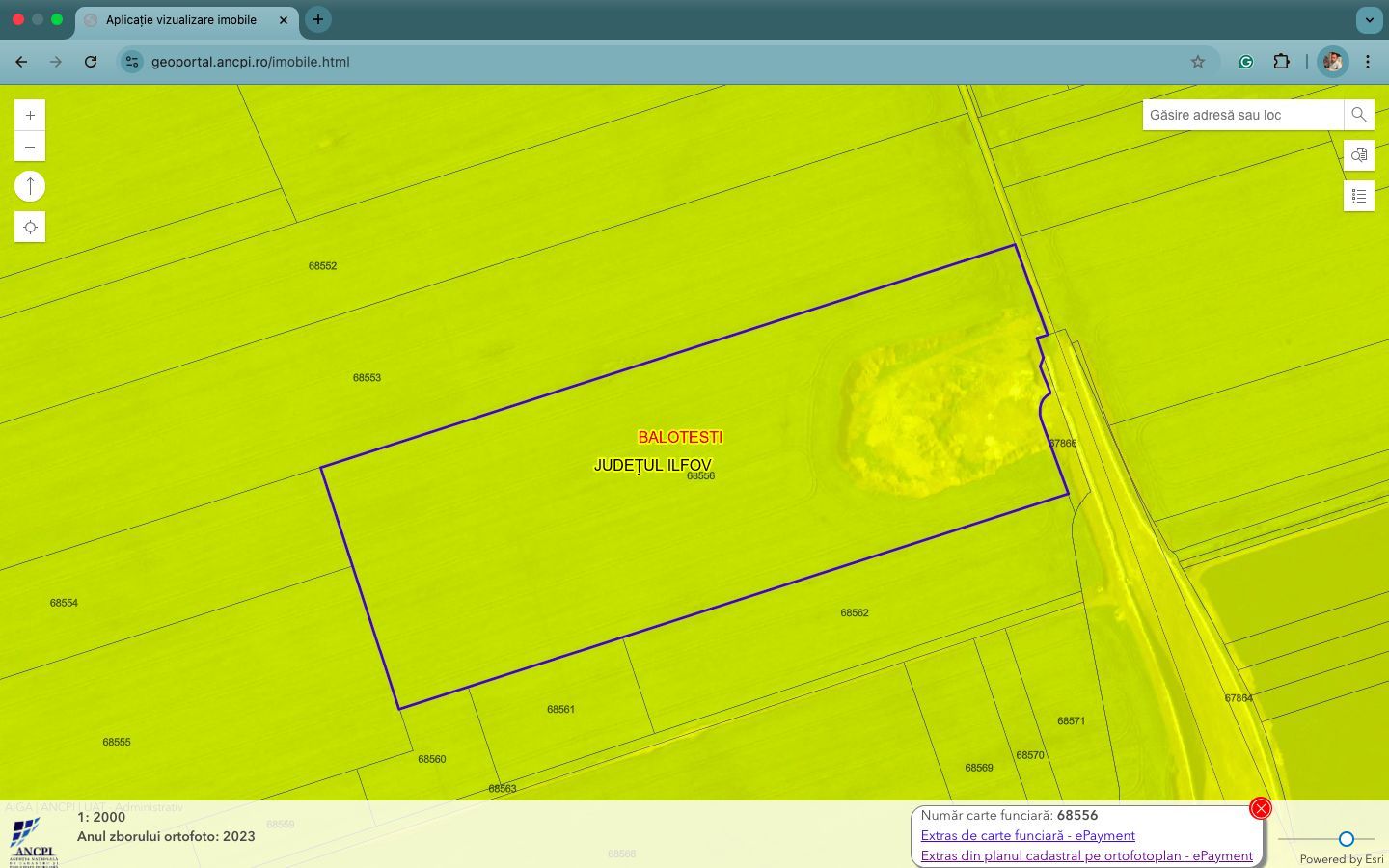This screenshot has width=1389, height=868.
Task: Reload the geoportal page
Action: pos(91,62)
